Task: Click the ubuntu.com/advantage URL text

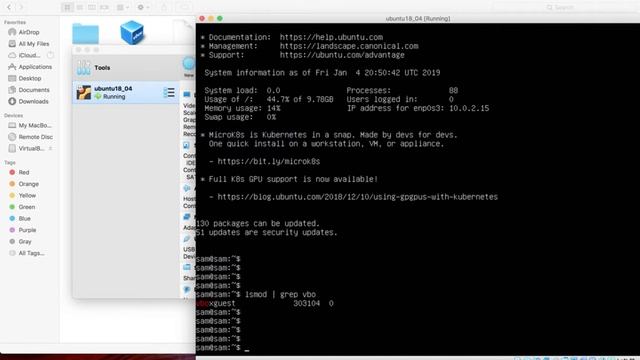Action: 342,55
